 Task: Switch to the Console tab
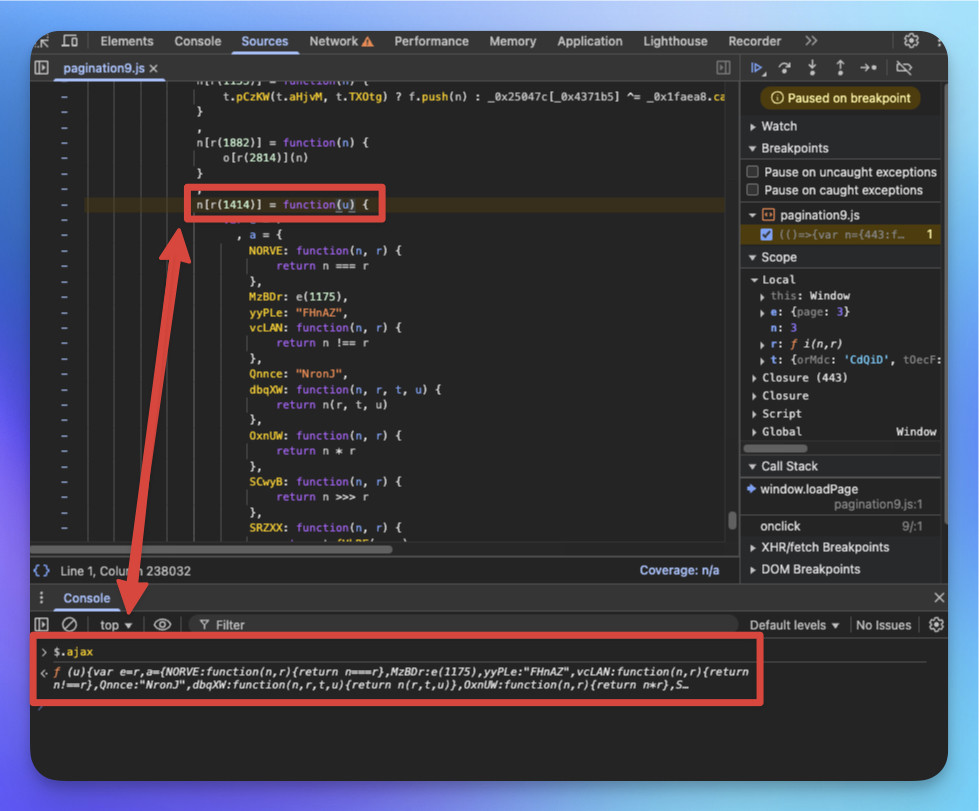click(197, 41)
